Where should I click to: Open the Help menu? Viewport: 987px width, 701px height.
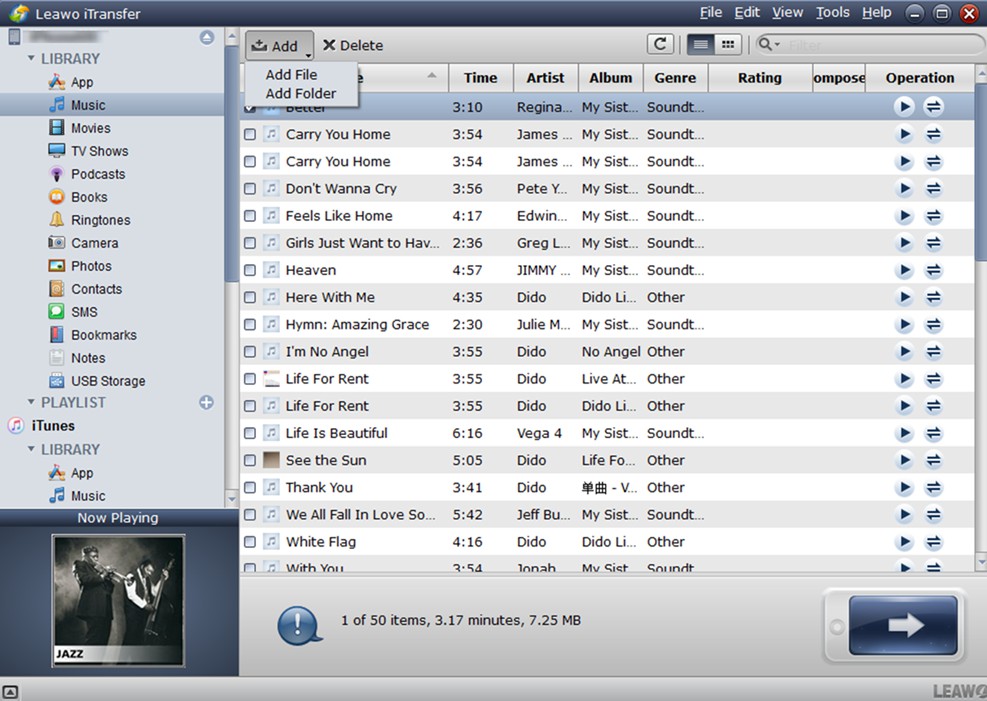click(876, 13)
